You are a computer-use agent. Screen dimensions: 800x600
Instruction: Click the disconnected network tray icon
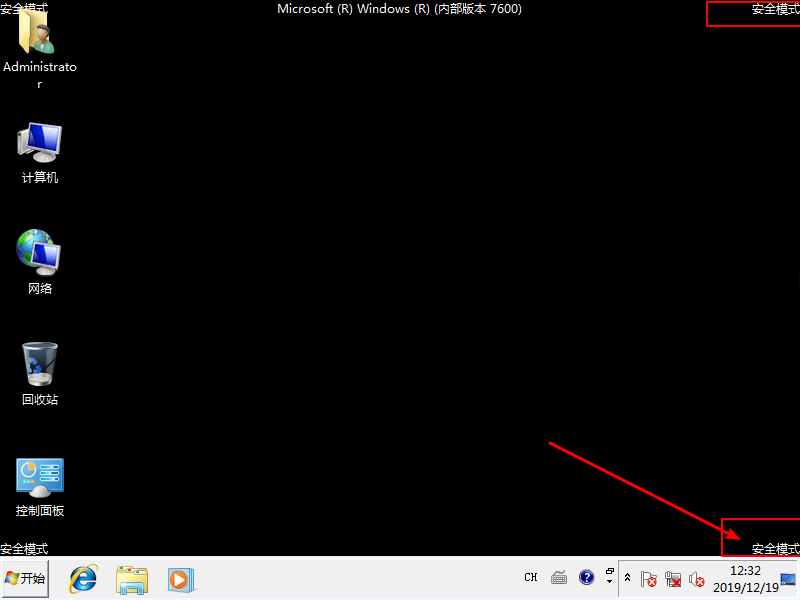pos(673,578)
